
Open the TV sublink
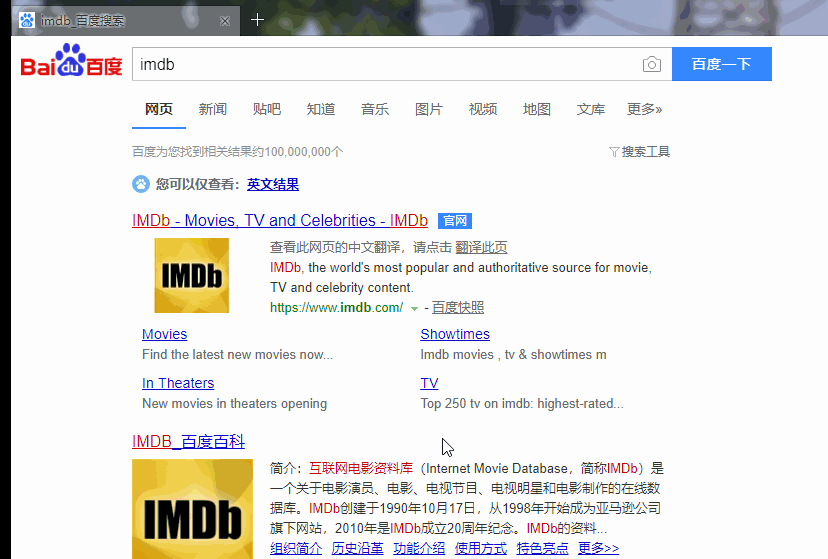[429, 383]
